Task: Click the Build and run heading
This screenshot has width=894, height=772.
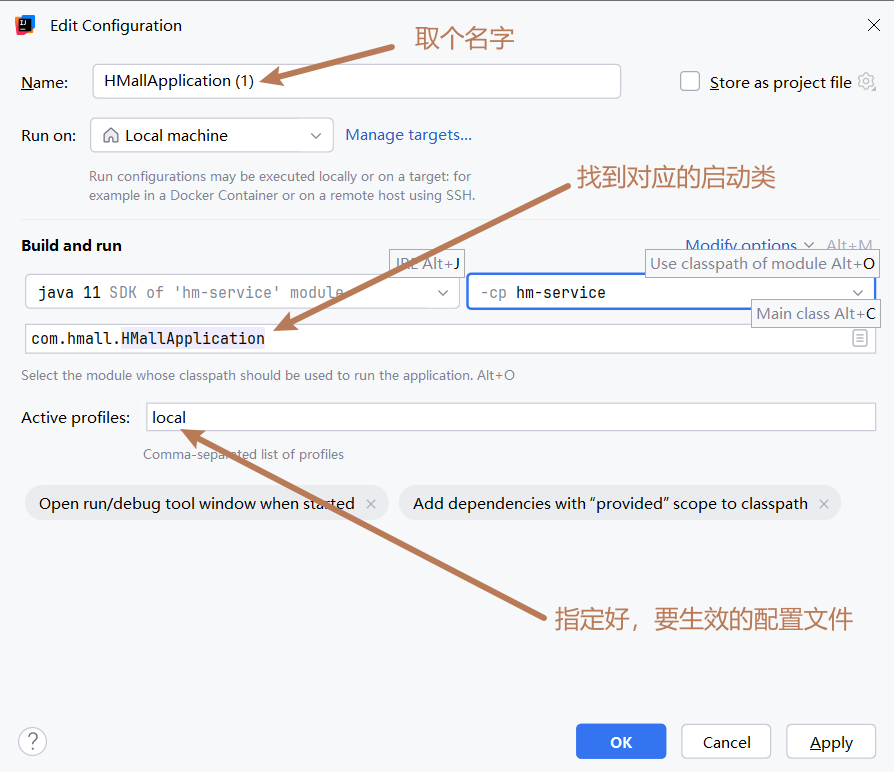Action: 71,246
